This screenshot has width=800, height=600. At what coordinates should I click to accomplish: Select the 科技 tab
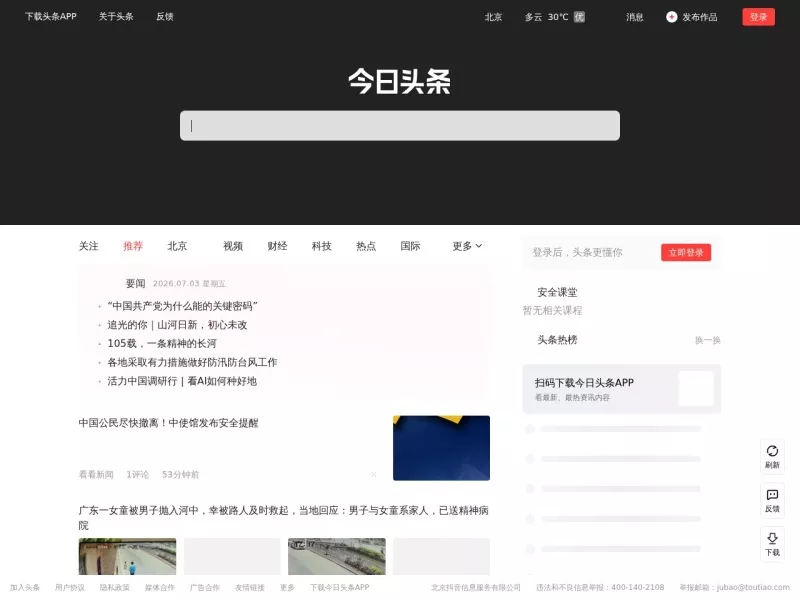point(321,246)
